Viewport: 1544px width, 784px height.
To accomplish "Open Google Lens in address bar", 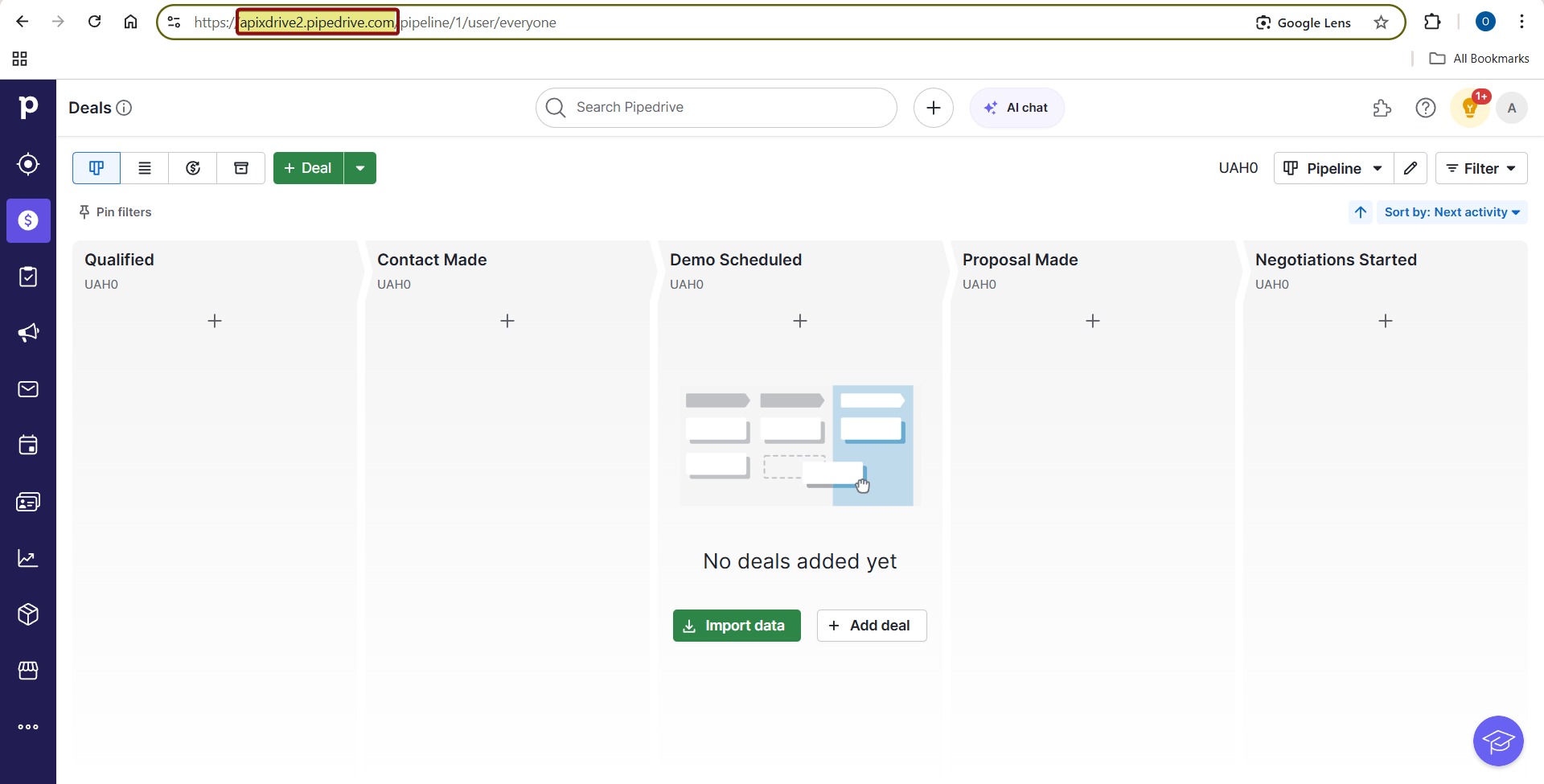I will pyautogui.click(x=1304, y=23).
